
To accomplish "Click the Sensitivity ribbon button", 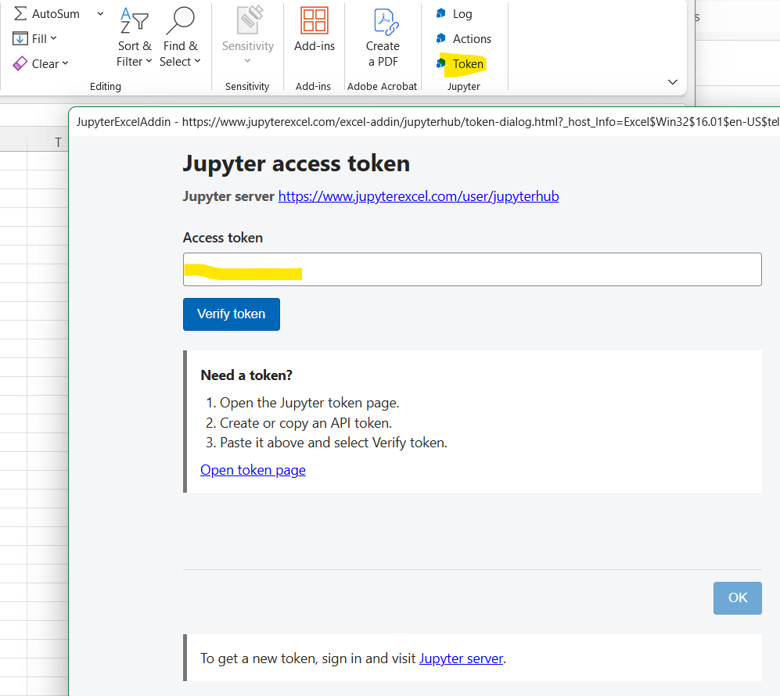I will pyautogui.click(x=248, y=36).
